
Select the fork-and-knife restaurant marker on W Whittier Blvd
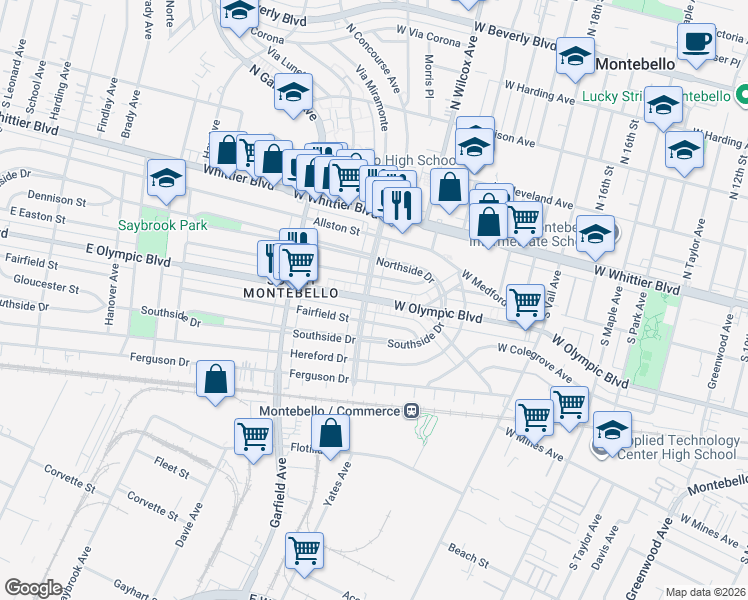point(402,208)
